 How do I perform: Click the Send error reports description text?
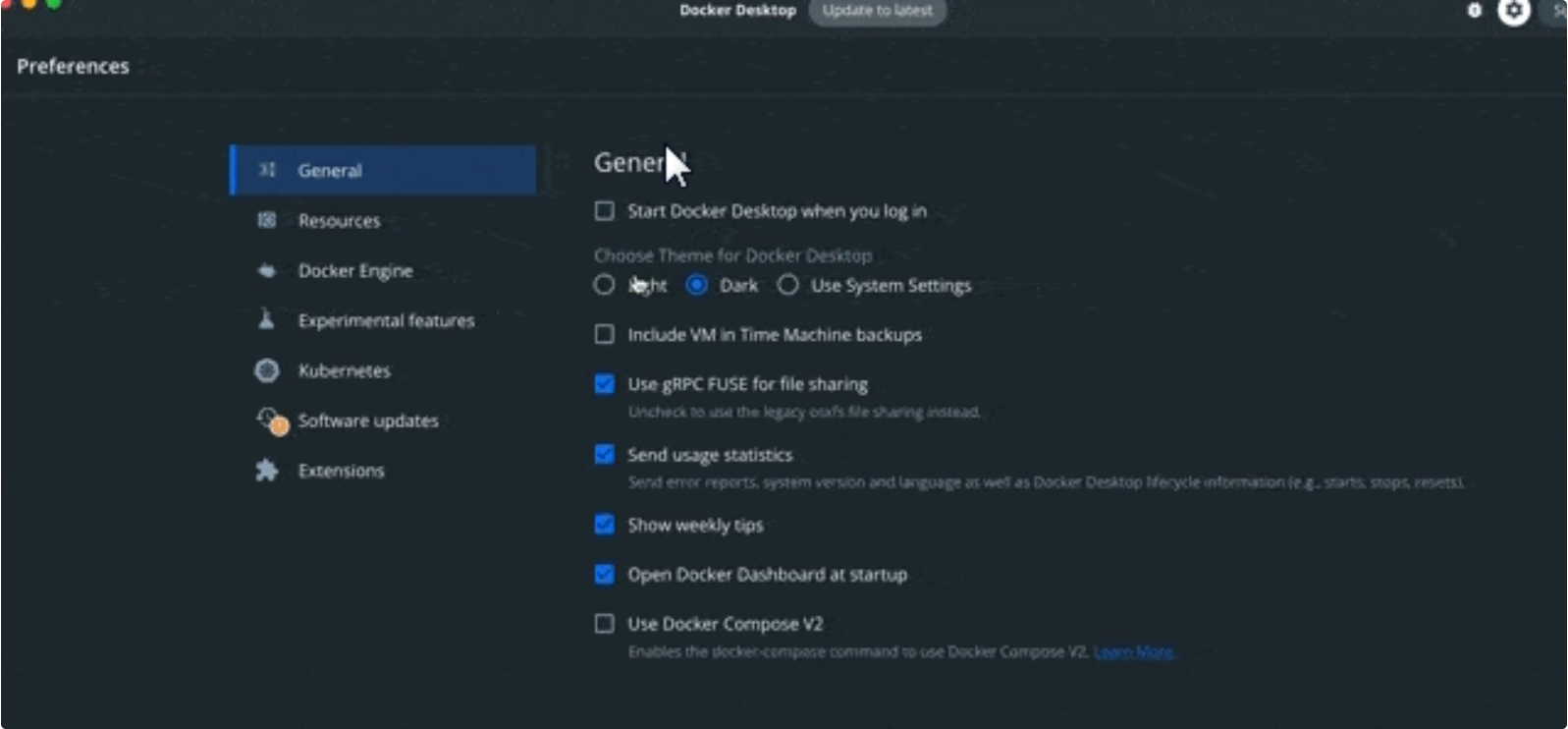pyautogui.click(x=1047, y=482)
